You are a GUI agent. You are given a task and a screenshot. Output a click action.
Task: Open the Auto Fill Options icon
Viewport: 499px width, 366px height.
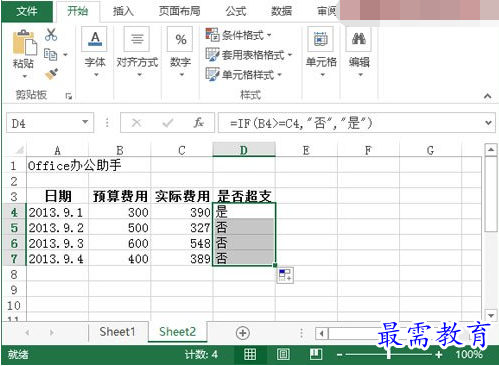point(285,275)
